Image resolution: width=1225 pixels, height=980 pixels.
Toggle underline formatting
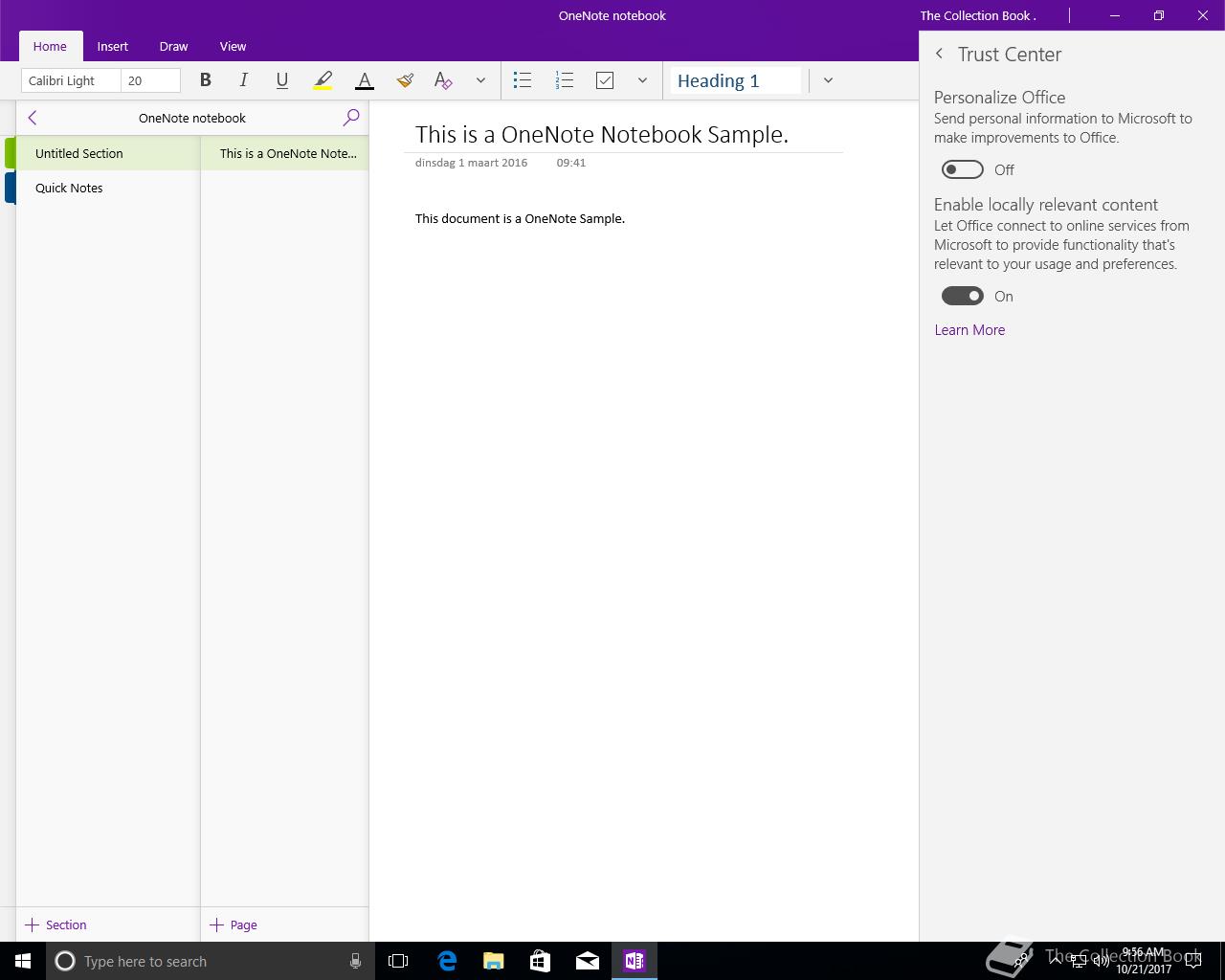281,80
